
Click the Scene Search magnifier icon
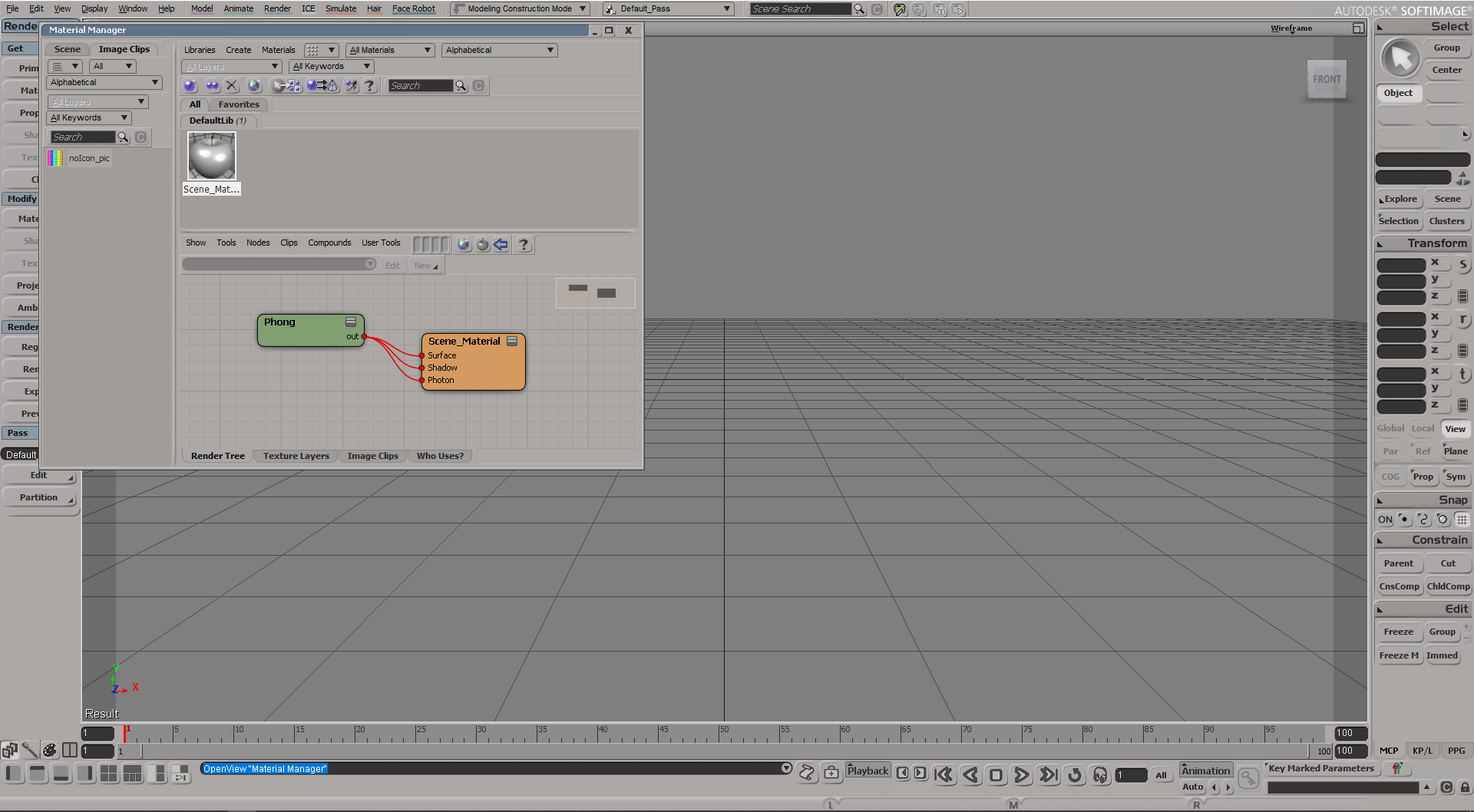coord(859,9)
